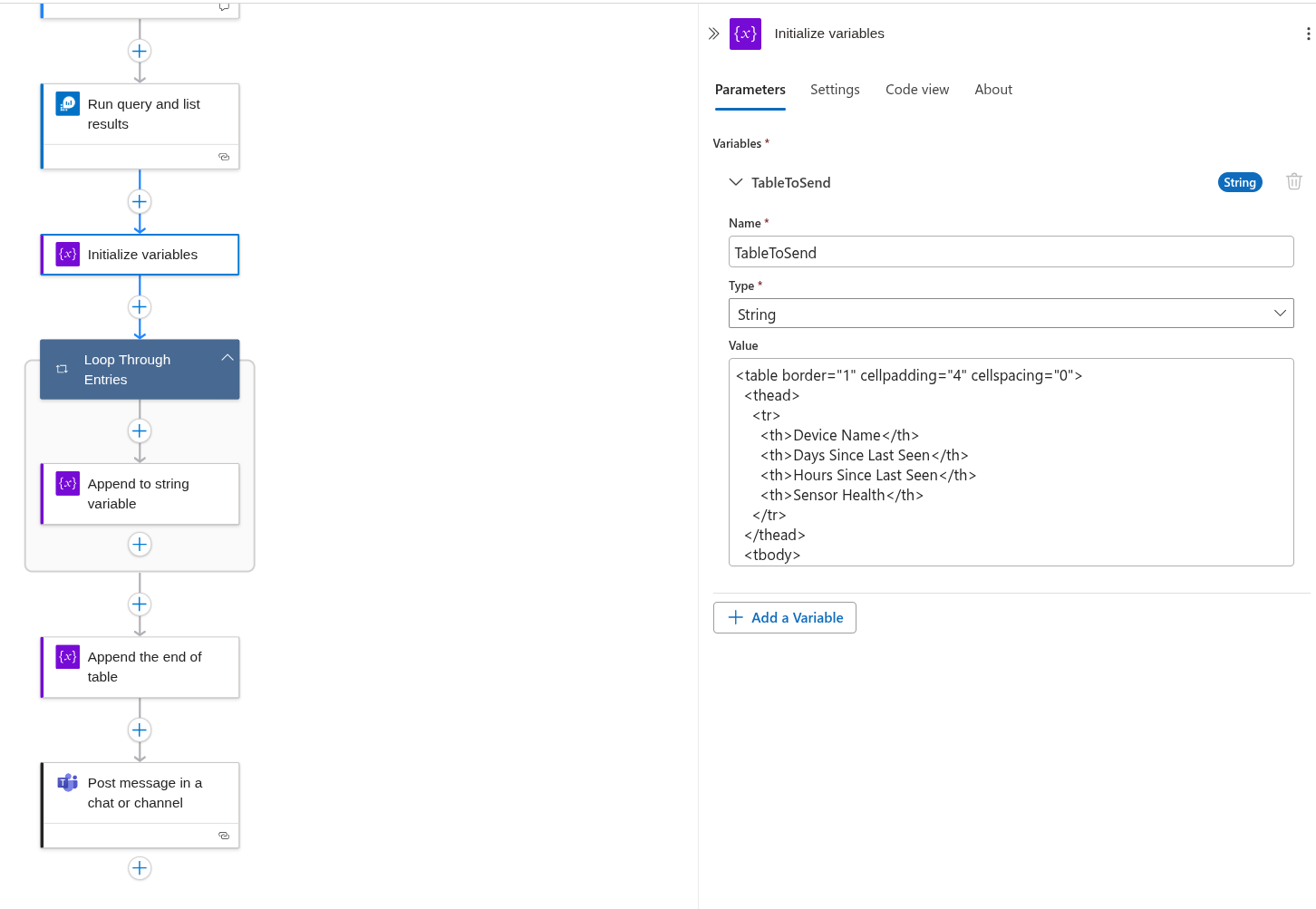Click the loop icon on Loop Through Entries
Viewport: 1316px width, 909px height.
(62, 369)
